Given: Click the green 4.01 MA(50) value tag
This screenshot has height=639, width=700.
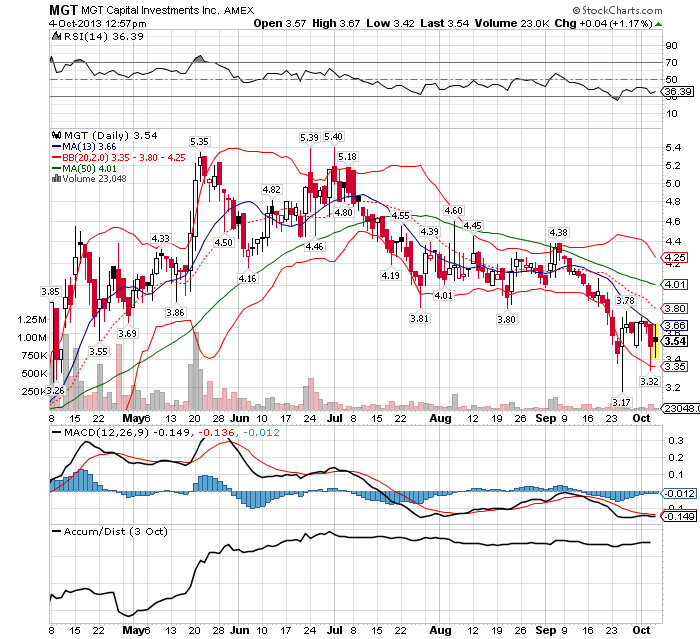Looking at the screenshot, I should click(675, 284).
